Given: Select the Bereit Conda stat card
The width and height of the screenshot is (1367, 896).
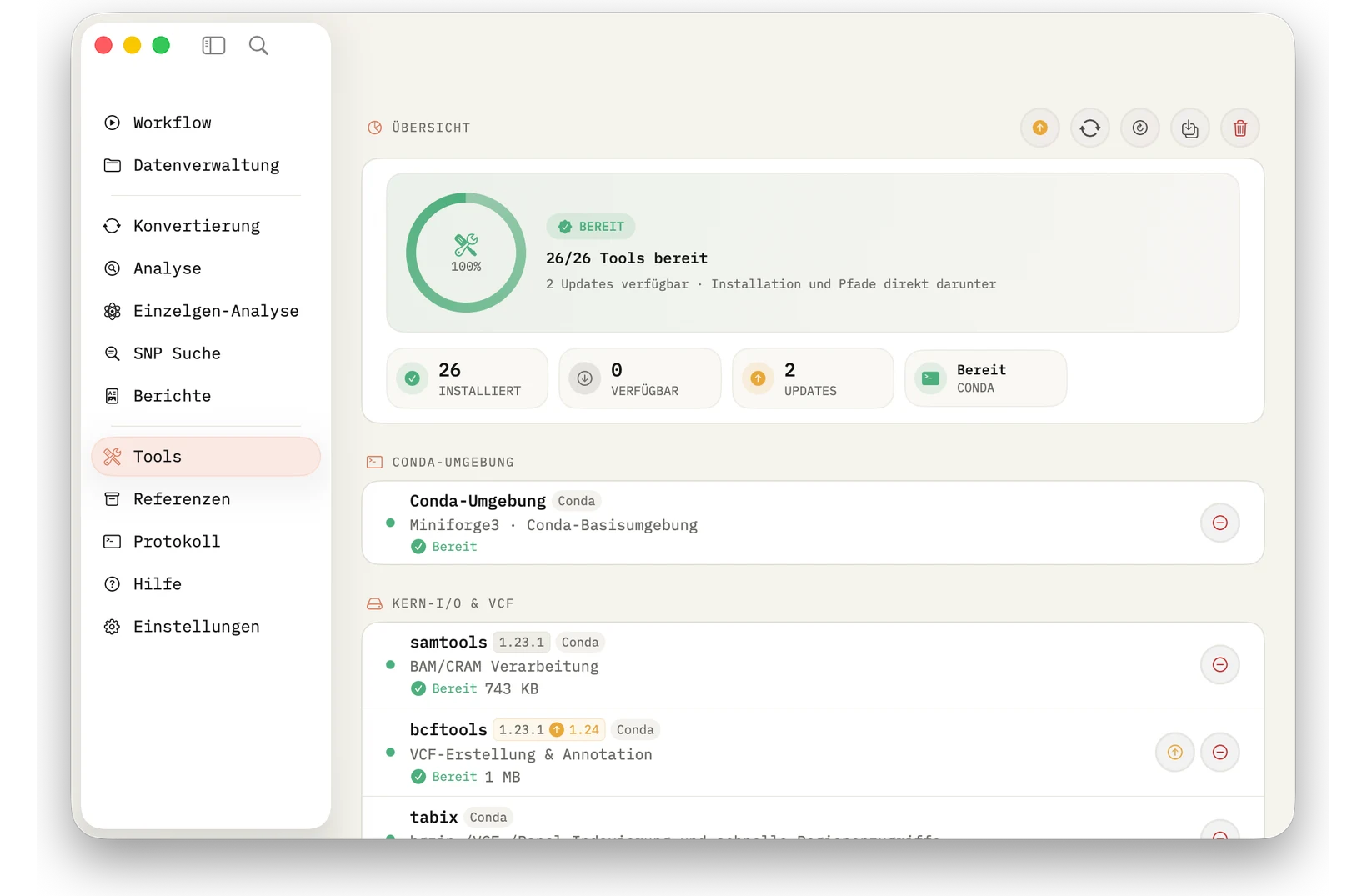Looking at the screenshot, I should click(985, 378).
